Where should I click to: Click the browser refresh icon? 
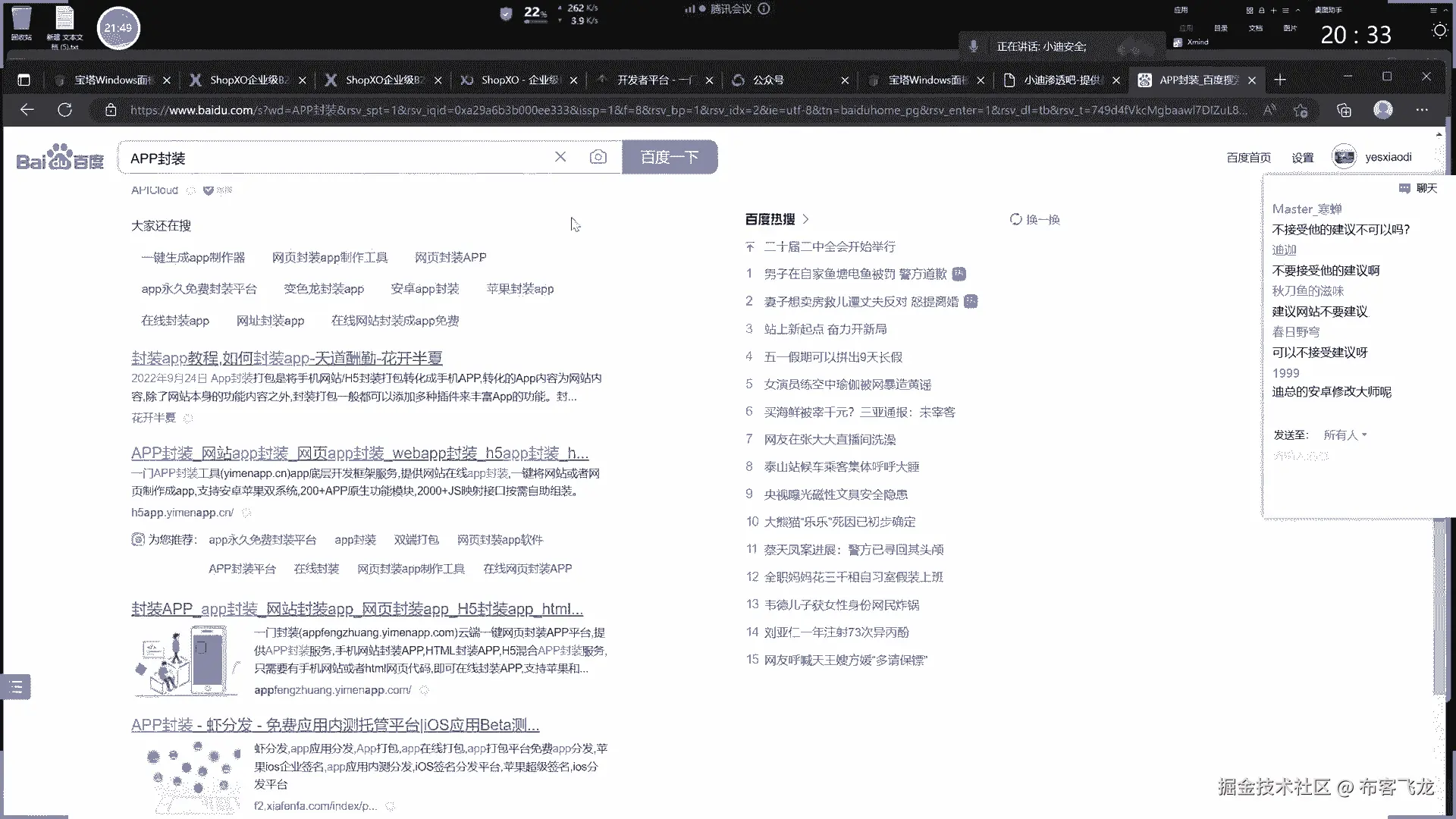point(65,110)
